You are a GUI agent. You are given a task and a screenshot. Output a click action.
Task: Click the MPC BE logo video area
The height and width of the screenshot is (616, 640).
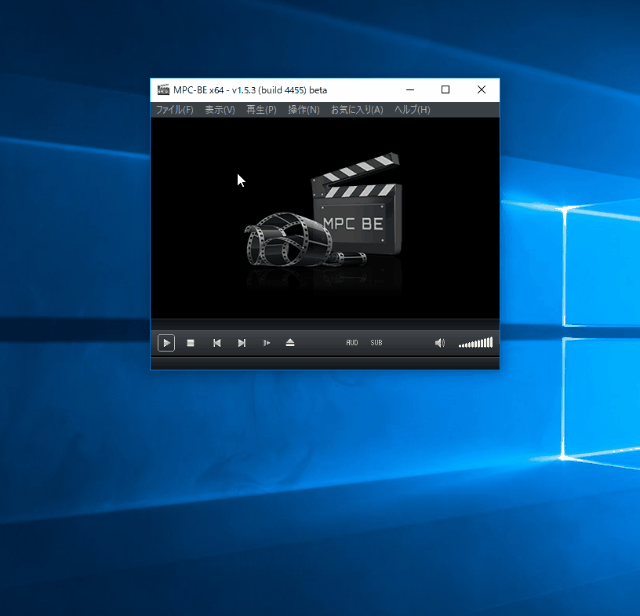[325, 218]
